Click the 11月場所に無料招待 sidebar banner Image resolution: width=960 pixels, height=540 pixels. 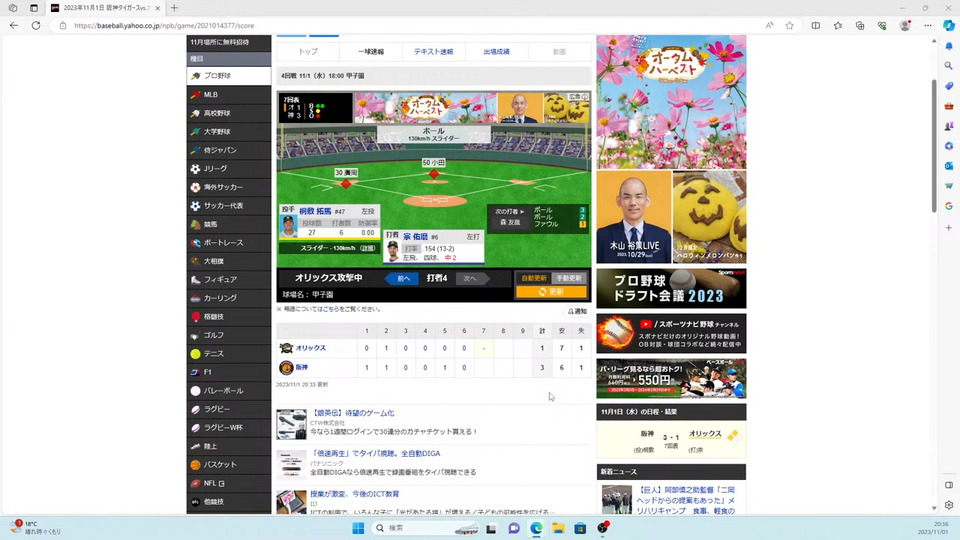tap(228, 42)
